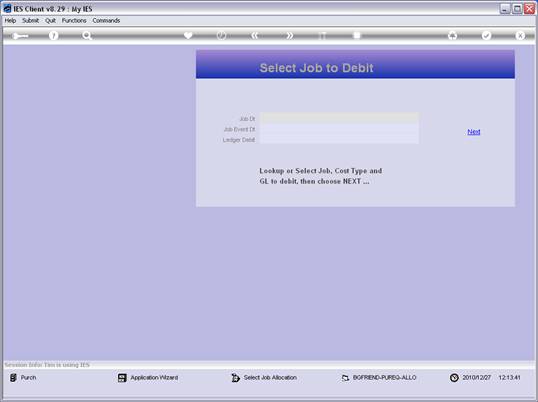Open the Help menu

coord(10,21)
